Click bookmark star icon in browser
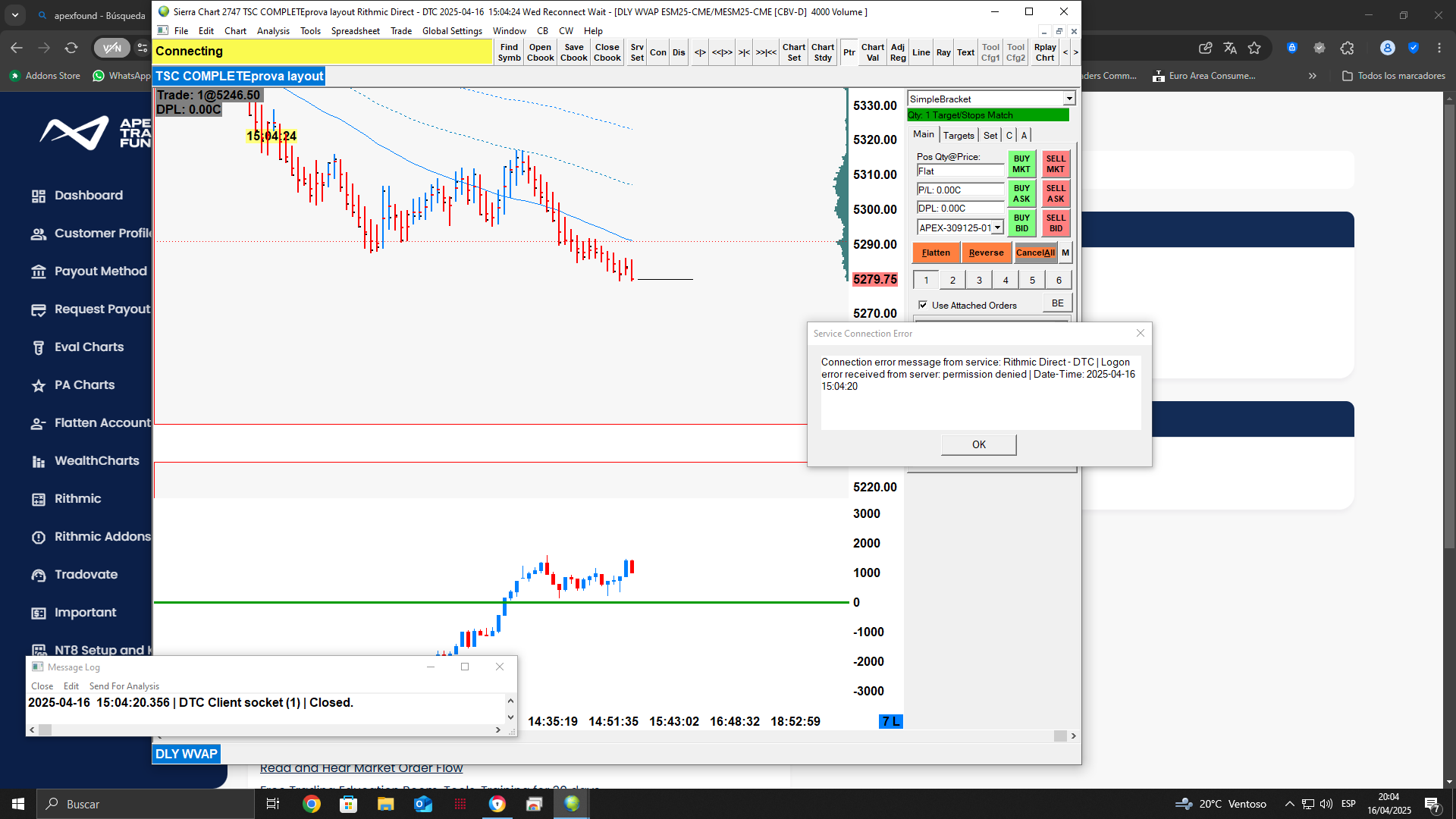The image size is (1456, 819). [x=1254, y=48]
